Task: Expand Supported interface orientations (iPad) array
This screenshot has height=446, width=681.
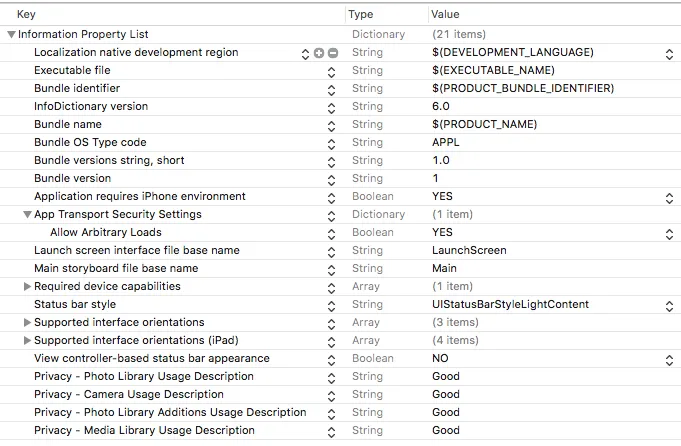Action: point(27,341)
